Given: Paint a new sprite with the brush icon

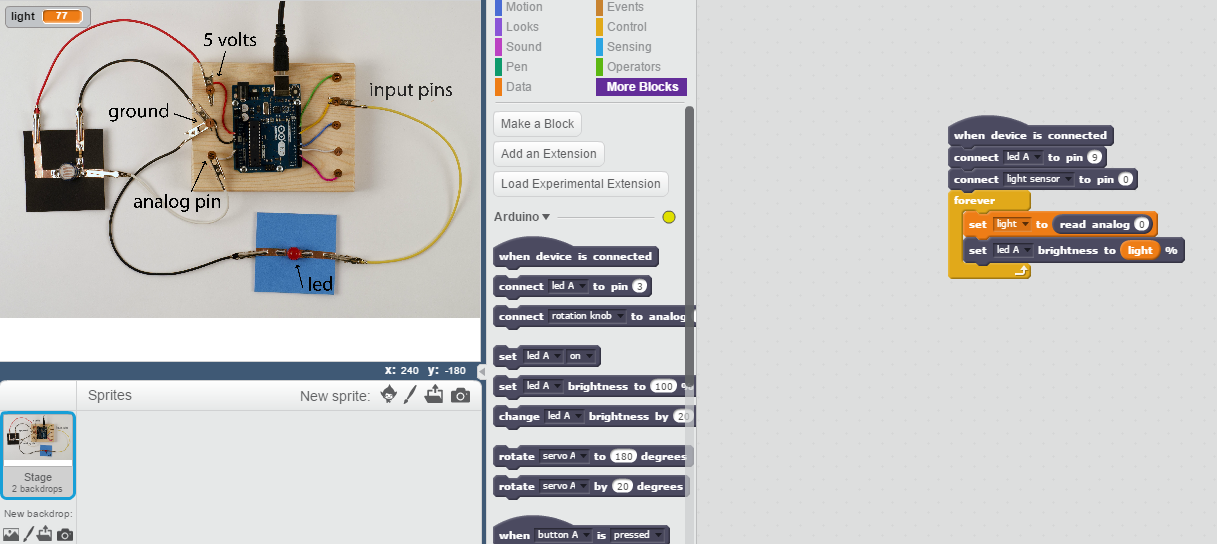Looking at the screenshot, I should (x=410, y=395).
